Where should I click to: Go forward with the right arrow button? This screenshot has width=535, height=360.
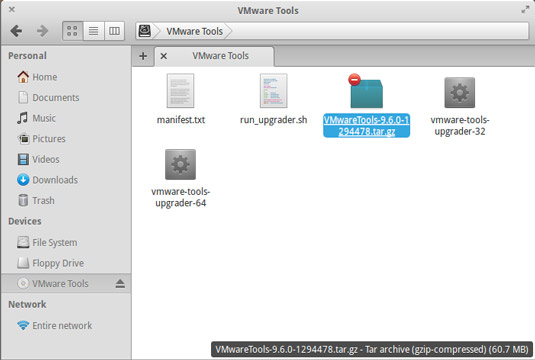click(x=42, y=31)
